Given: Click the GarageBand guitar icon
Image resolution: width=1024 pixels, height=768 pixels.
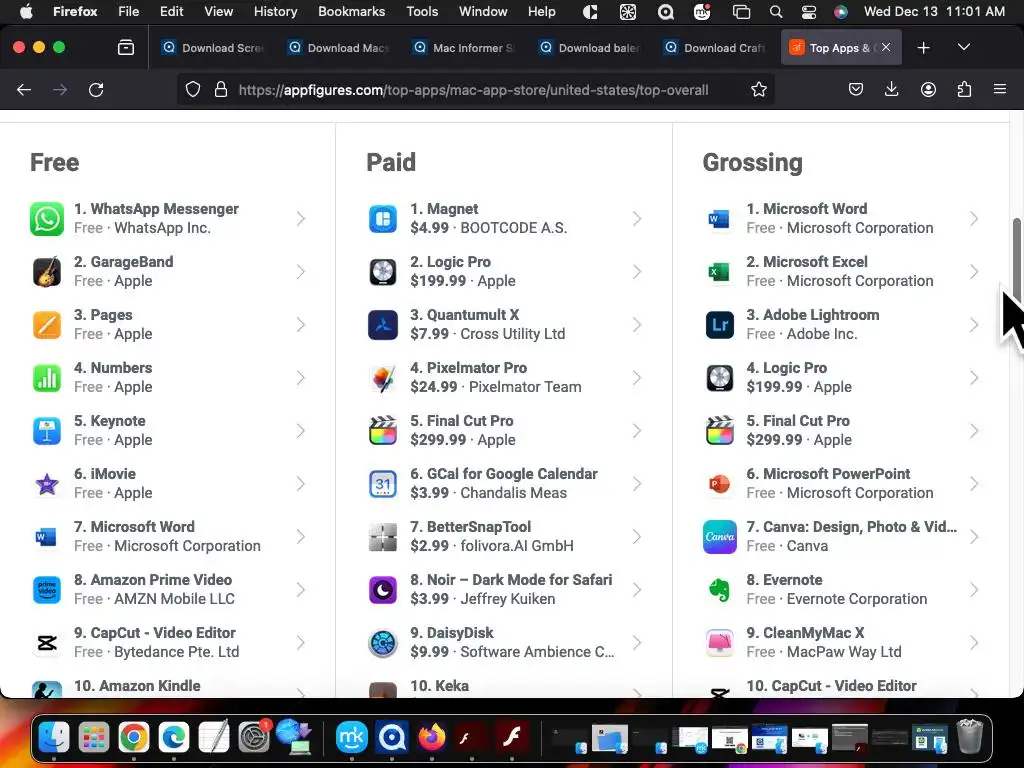Looking at the screenshot, I should click(47, 272).
